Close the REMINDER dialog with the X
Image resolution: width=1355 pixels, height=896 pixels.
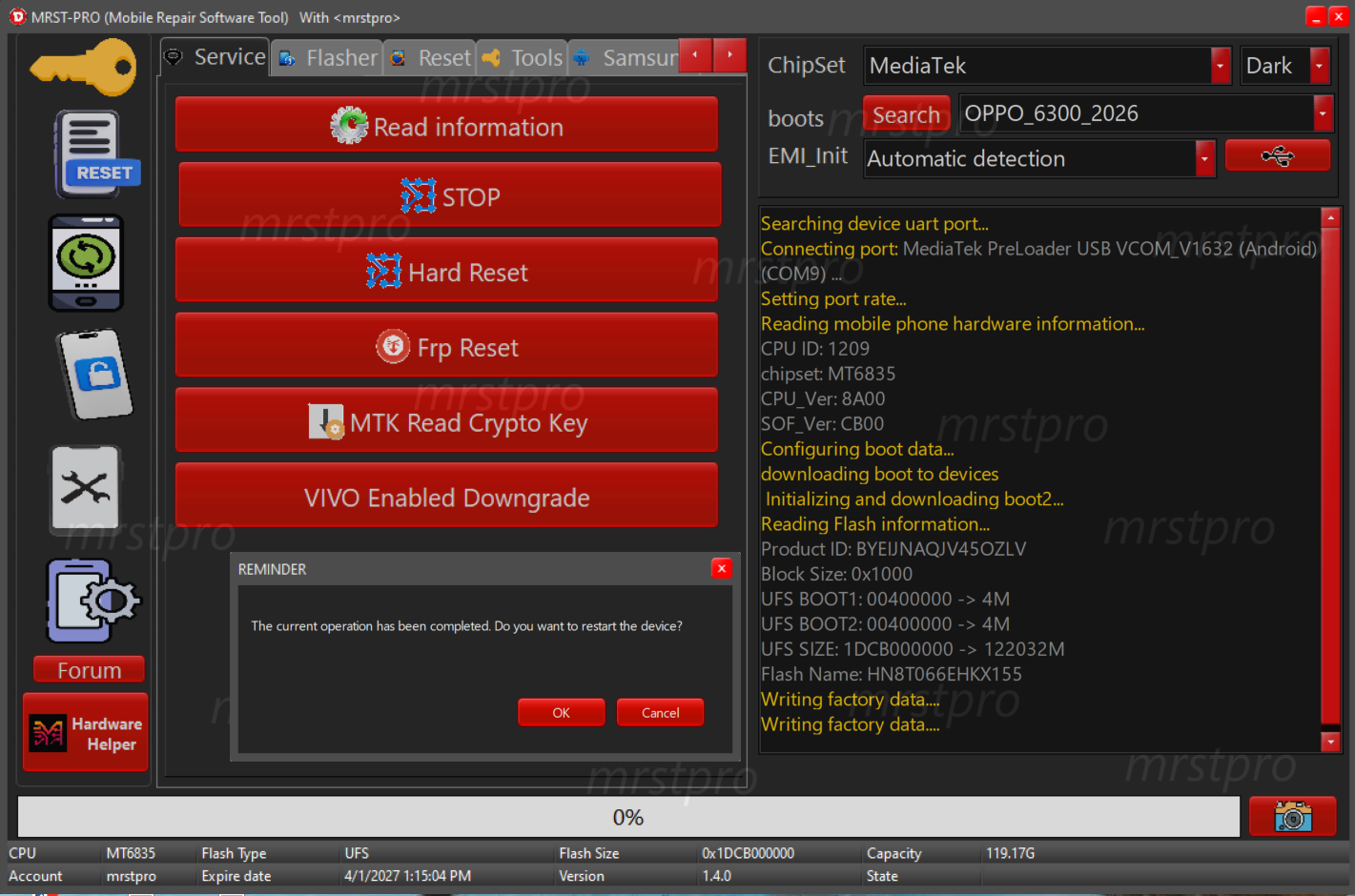click(x=722, y=569)
